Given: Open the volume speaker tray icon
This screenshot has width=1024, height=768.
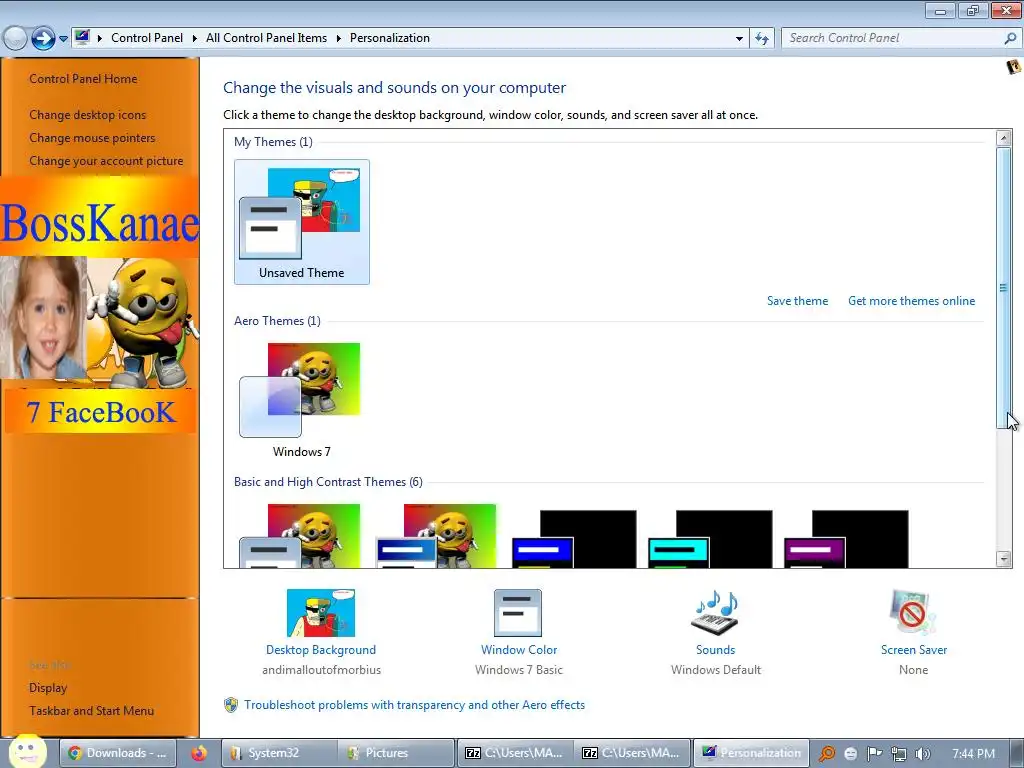Looking at the screenshot, I should coord(922,754).
